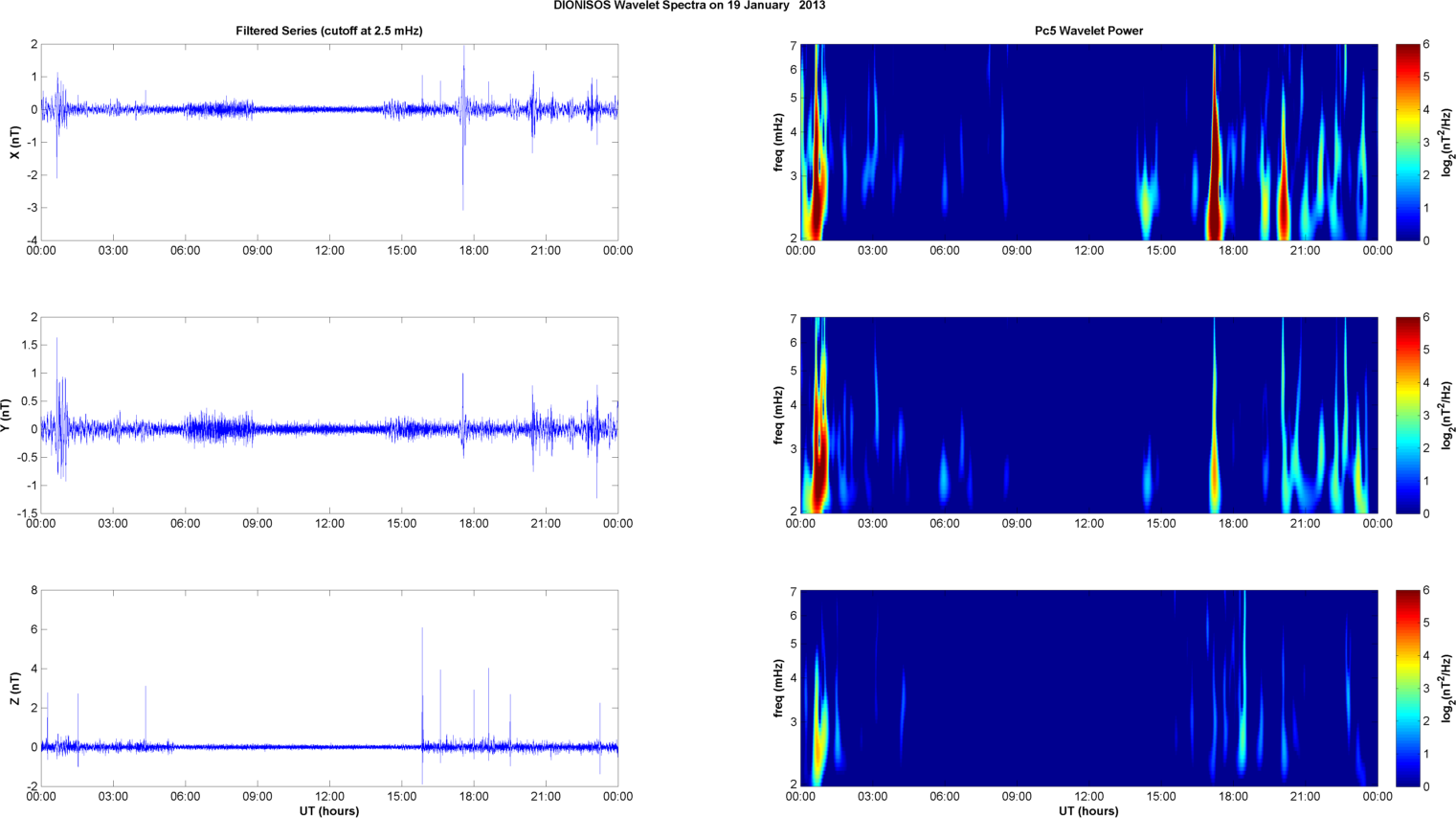Viewport: 1456px width, 818px height.
Task: Click the colorbar beside the middle spectrogram
Action: point(1407,415)
